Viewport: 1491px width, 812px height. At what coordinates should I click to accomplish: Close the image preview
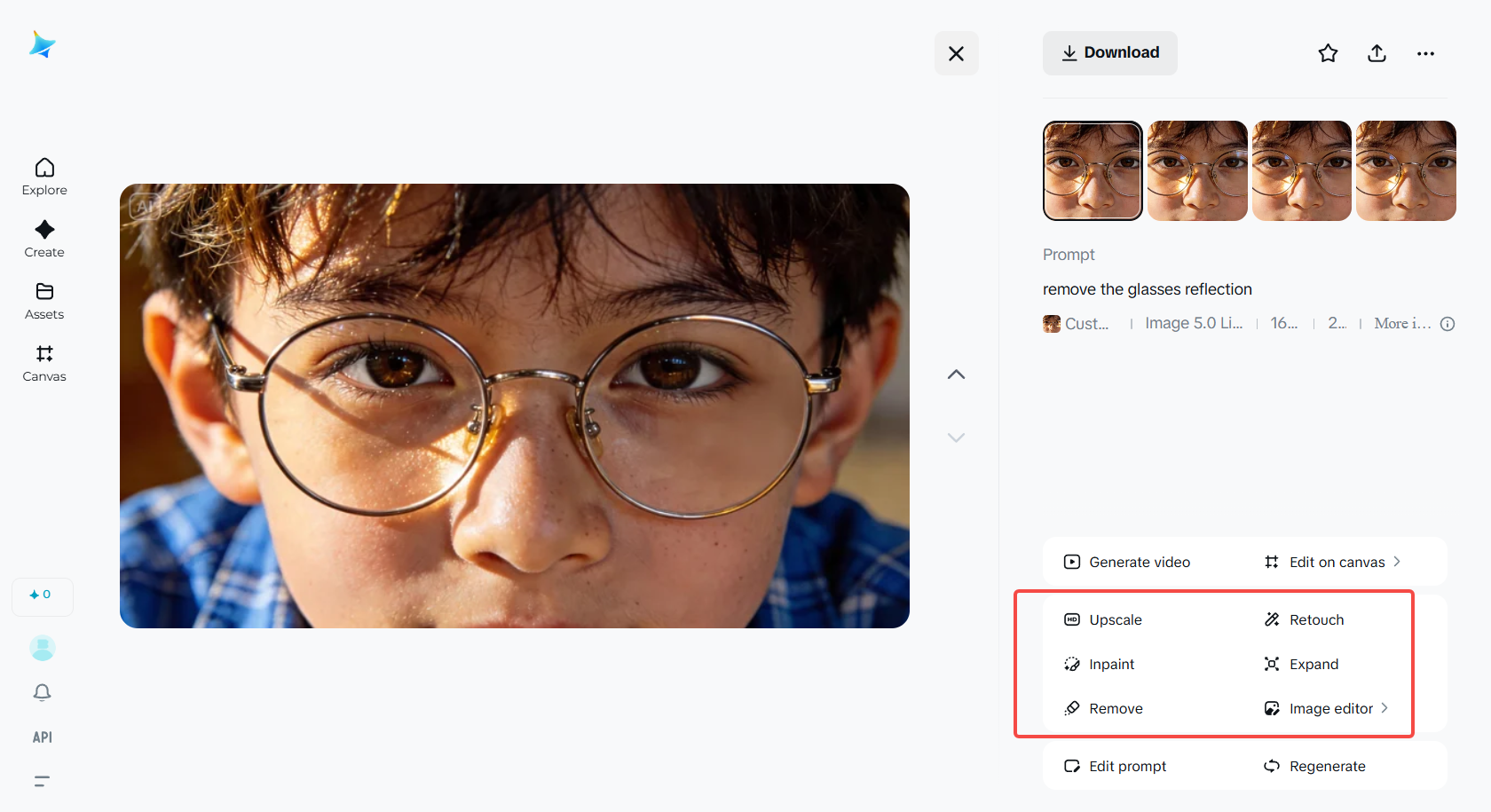956,53
